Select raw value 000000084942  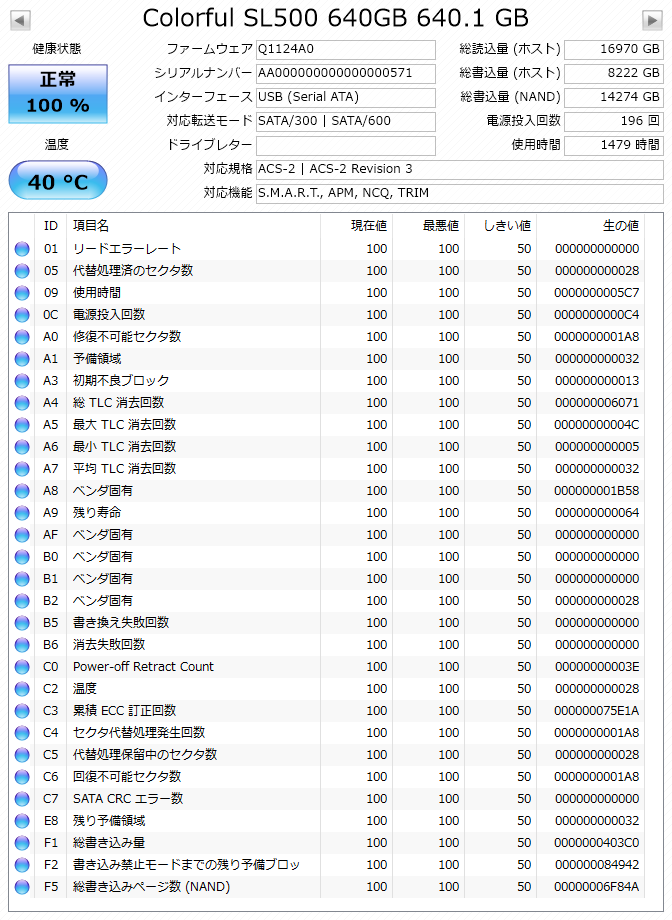point(596,865)
